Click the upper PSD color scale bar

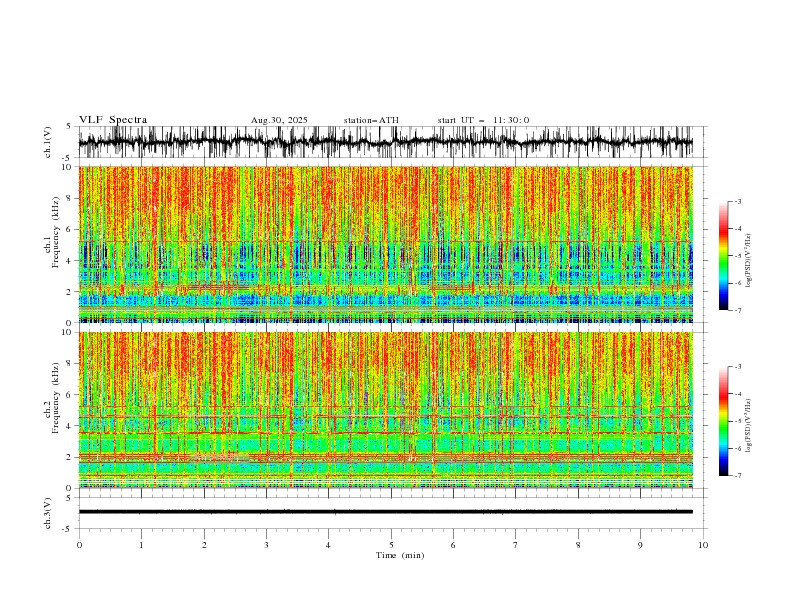[723, 256]
